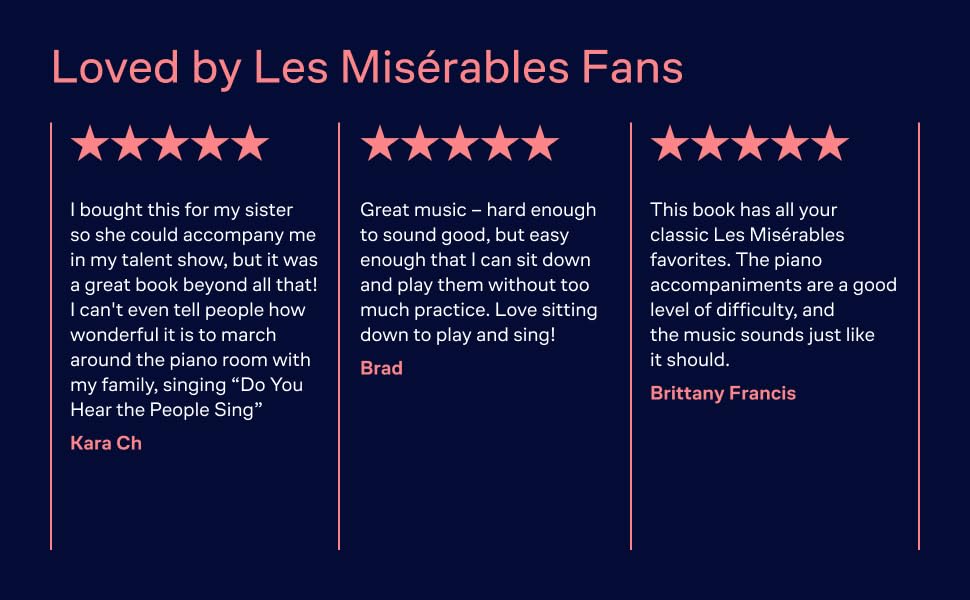Choose the fourth star above Brittany Francis's review
The width and height of the screenshot is (970, 600).
[x=790, y=144]
